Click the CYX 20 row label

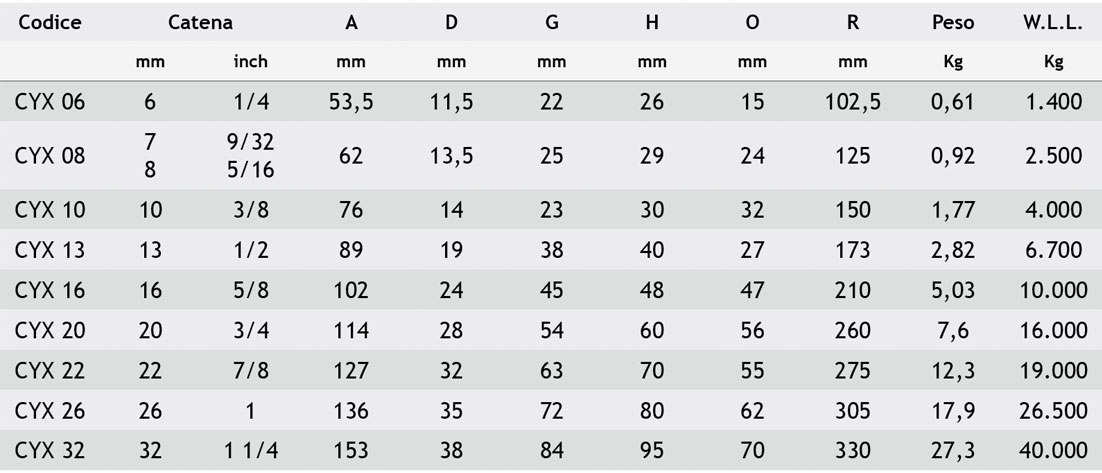pos(50,331)
